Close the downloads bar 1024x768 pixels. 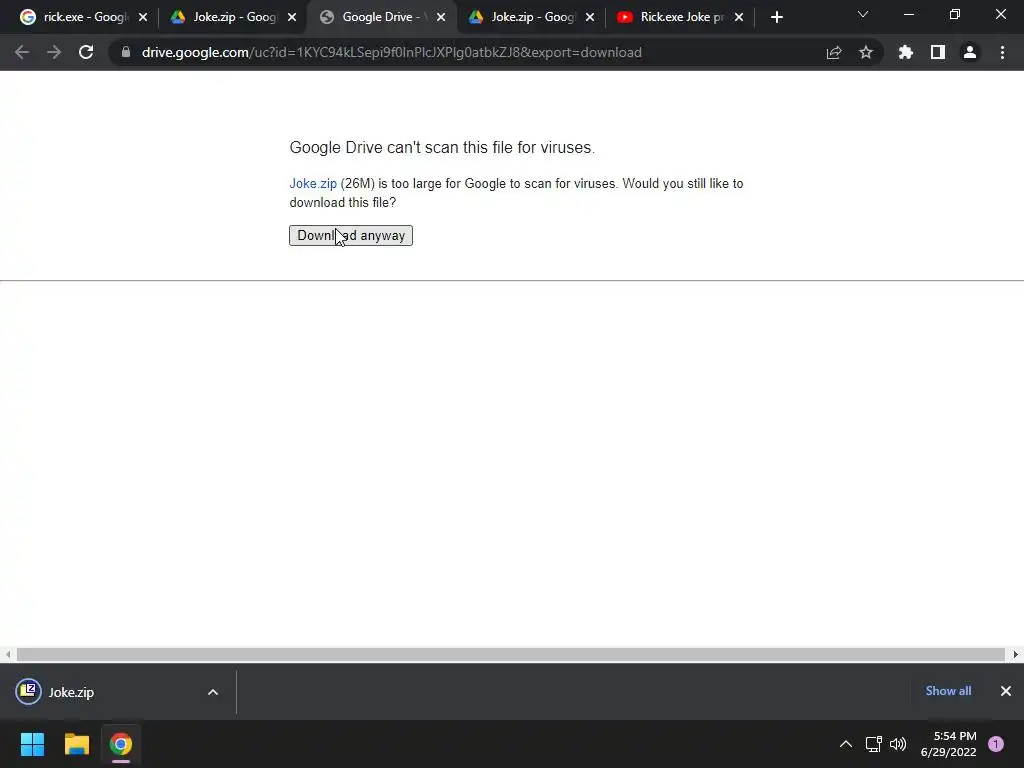[1006, 691]
